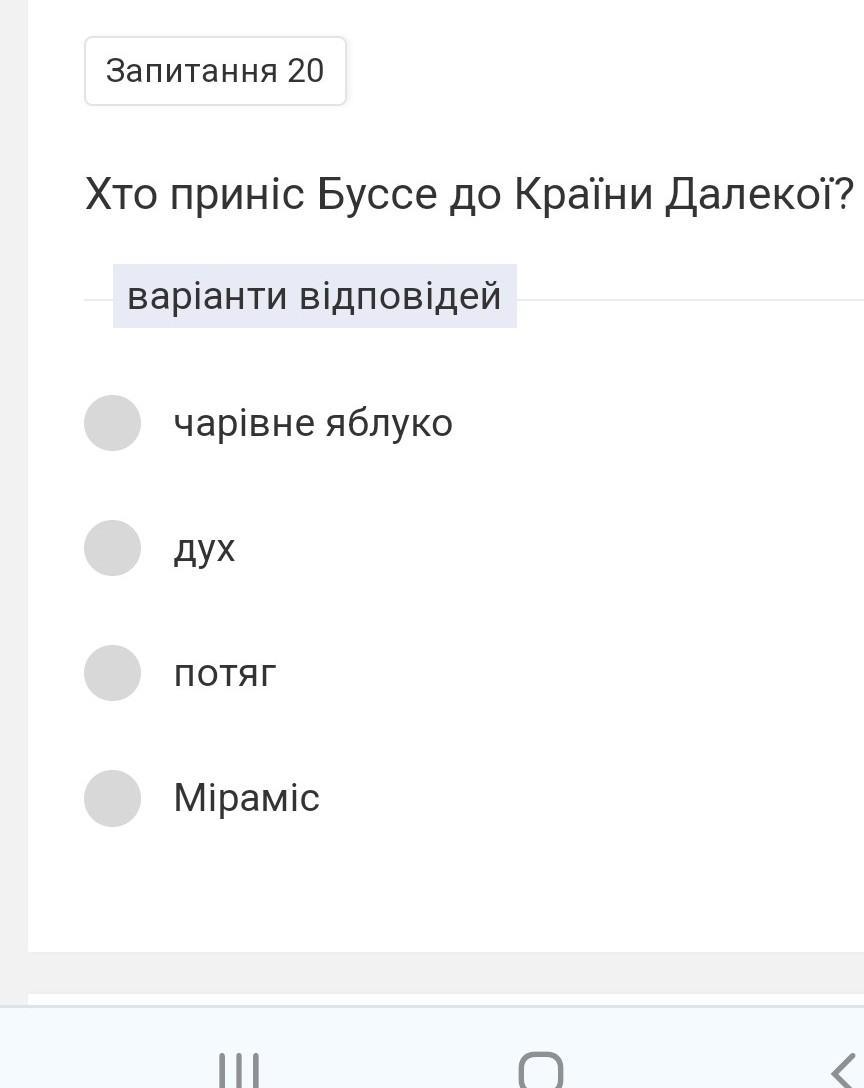Tap the answer label 'потяг'
This screenshot has height=1088, width=864.
pos(224,674)
